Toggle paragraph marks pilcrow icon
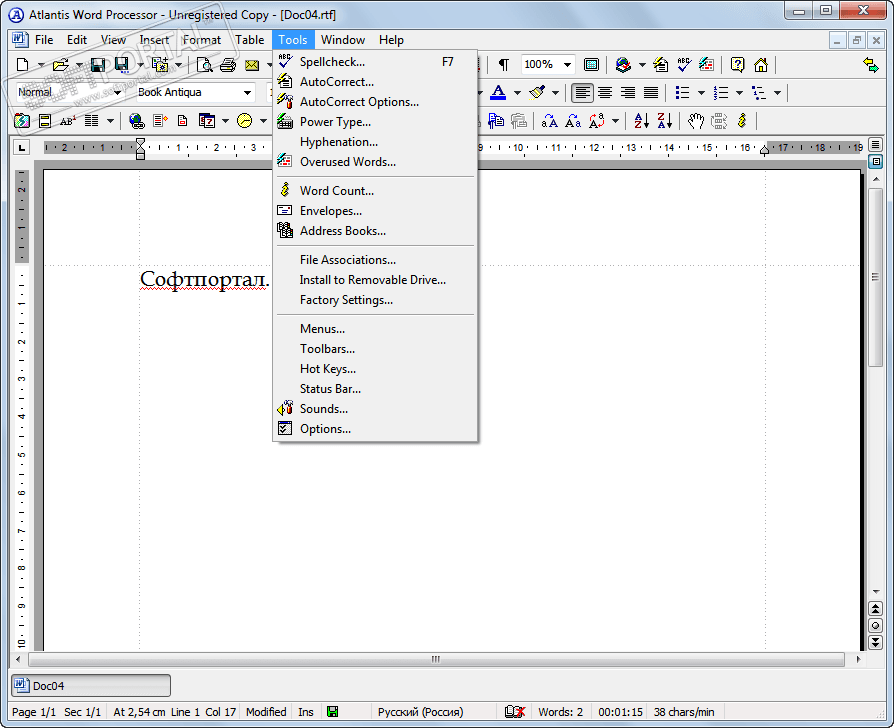The height and width of the screenshot is (728, 894). (503, 64)
